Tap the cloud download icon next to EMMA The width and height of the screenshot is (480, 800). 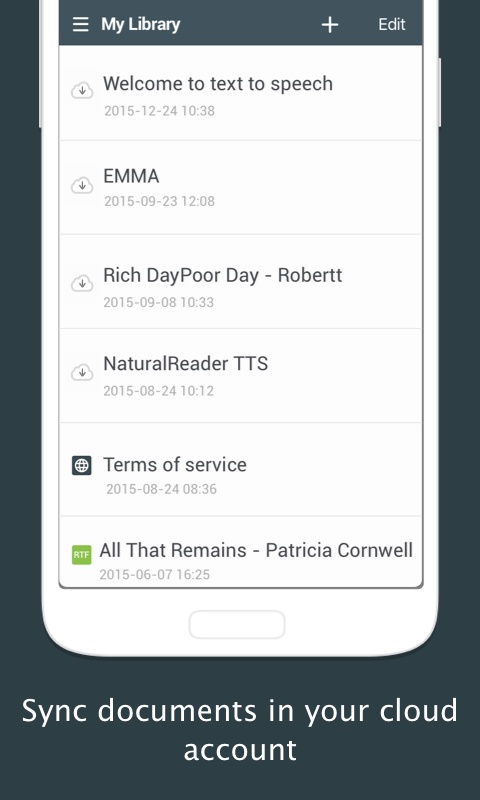click(82, 185)
